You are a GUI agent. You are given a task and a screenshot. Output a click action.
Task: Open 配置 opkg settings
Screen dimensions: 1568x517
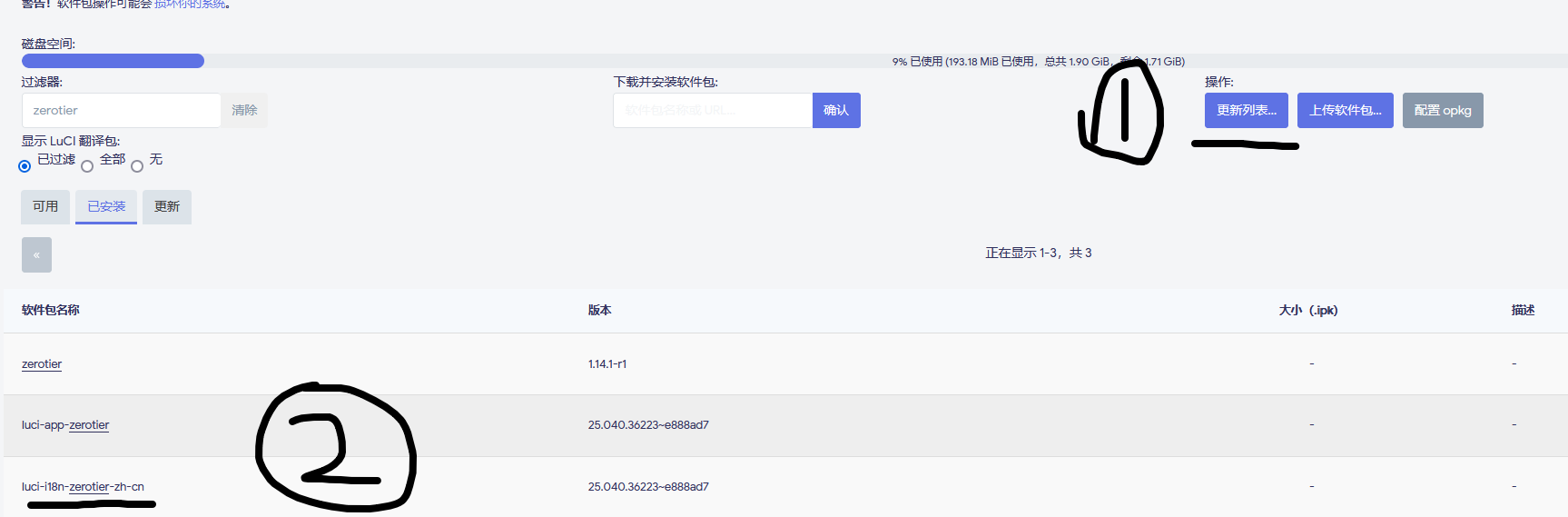click(x=1443, y=110)
